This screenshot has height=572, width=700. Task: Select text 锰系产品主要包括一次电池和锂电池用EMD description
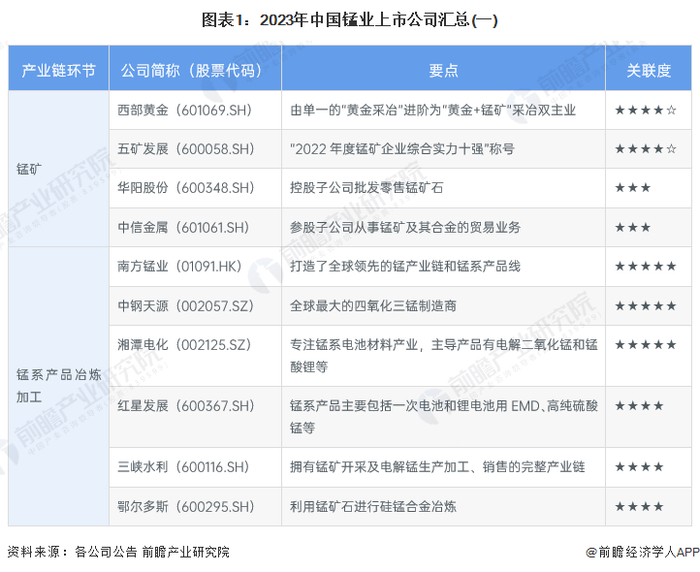[444, 417]
